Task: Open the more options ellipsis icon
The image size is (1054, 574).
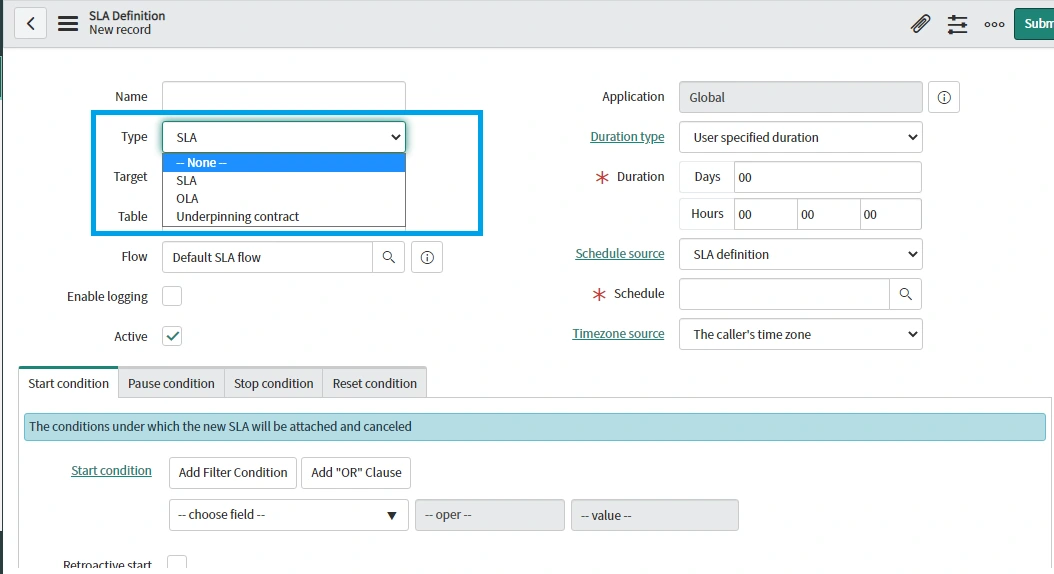Action: tap(994, 24)
